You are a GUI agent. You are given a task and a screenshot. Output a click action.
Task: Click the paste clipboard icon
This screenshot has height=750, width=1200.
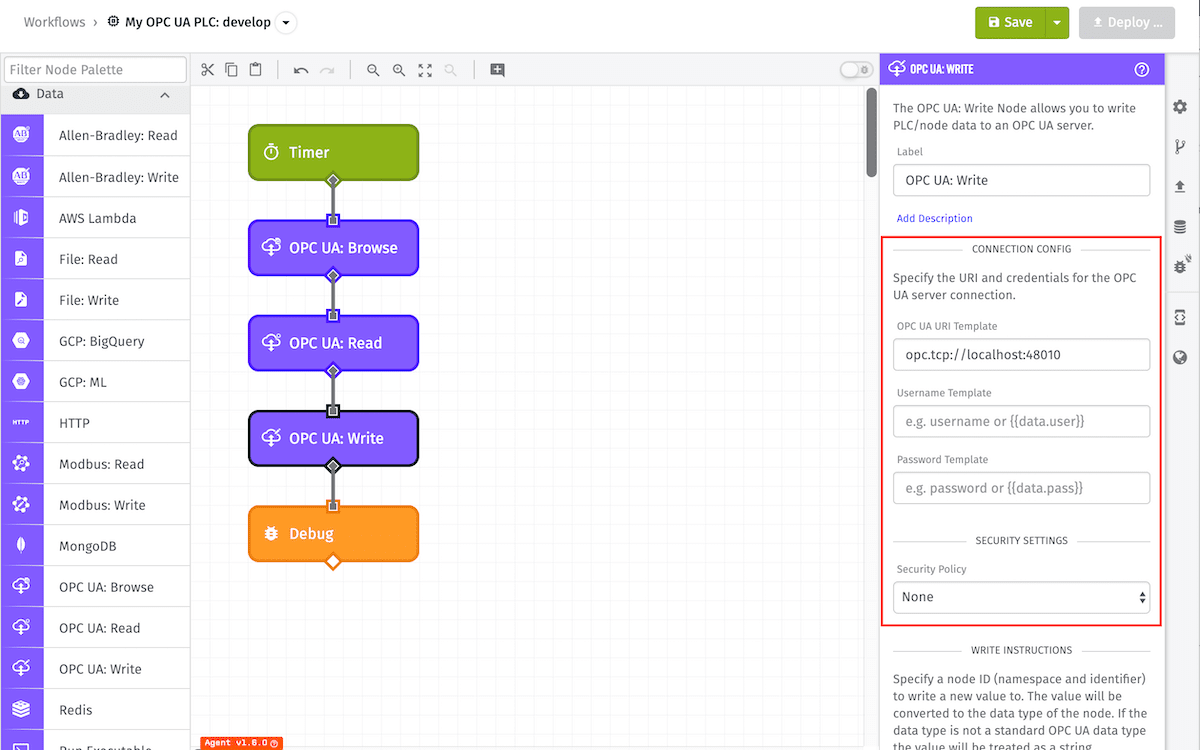click(x=256, y=70)
